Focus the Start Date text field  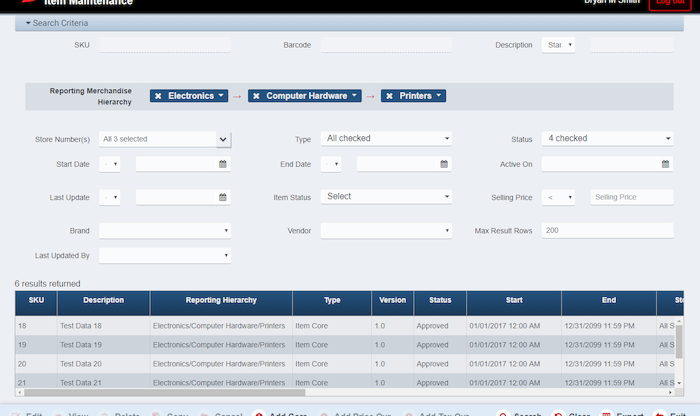click(x=177, y=164)
